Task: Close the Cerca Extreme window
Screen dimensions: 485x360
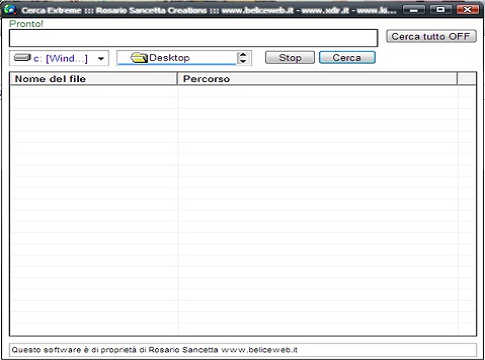Action: (x=467, y=10)
